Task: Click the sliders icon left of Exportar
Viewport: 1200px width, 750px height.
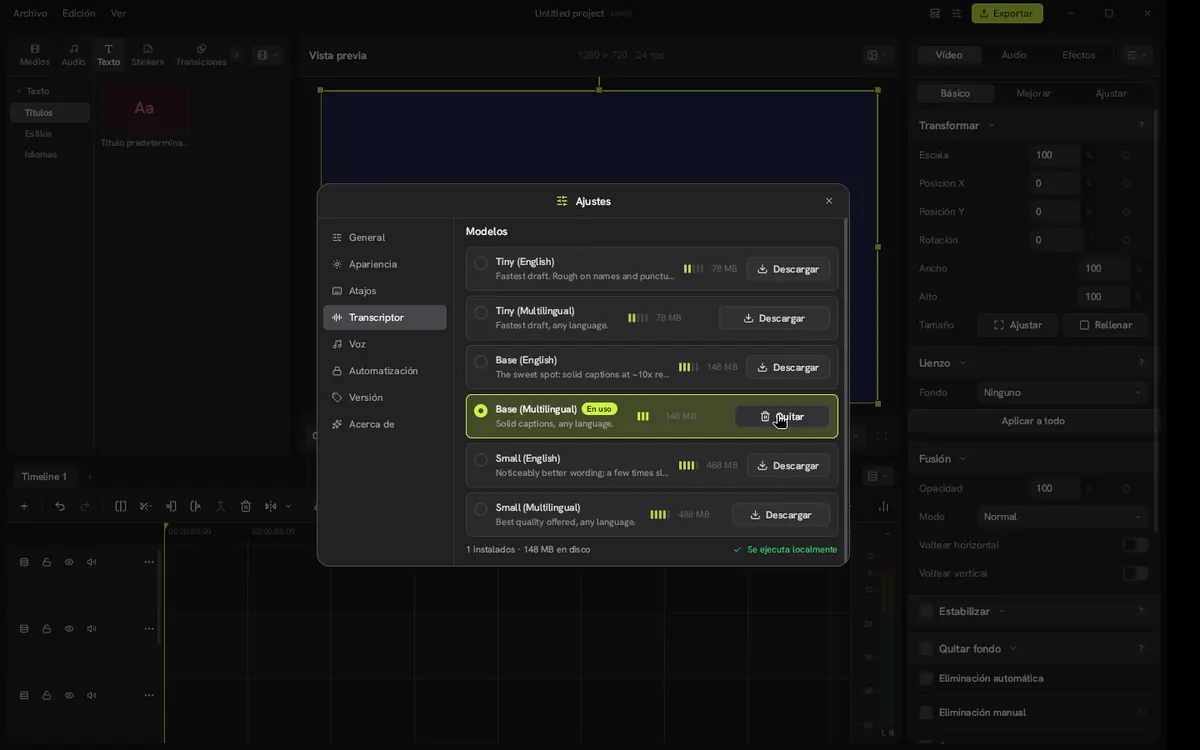Action: pyautogui.click(x=957, y=13)
